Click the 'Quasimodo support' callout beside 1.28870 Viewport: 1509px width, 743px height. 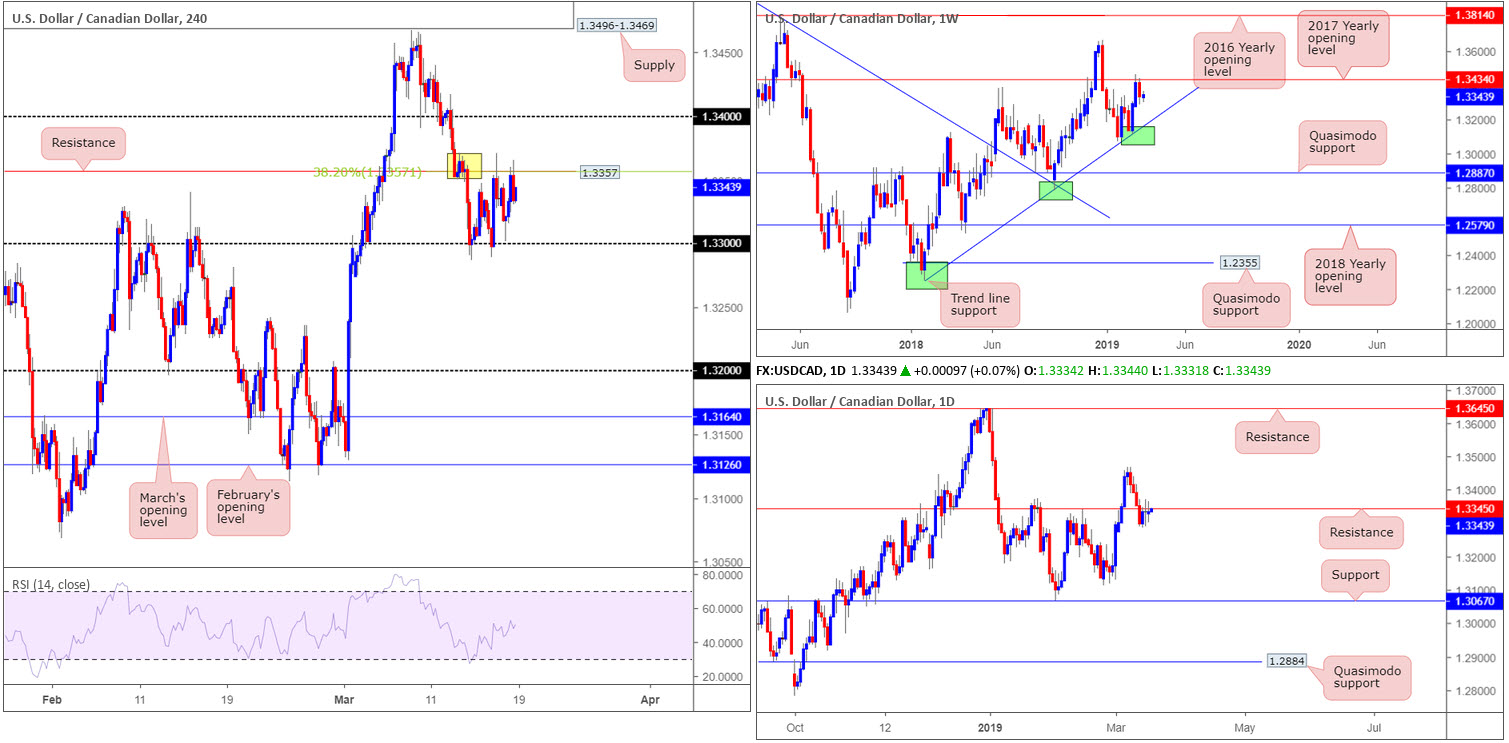[x=1342, y=141]
